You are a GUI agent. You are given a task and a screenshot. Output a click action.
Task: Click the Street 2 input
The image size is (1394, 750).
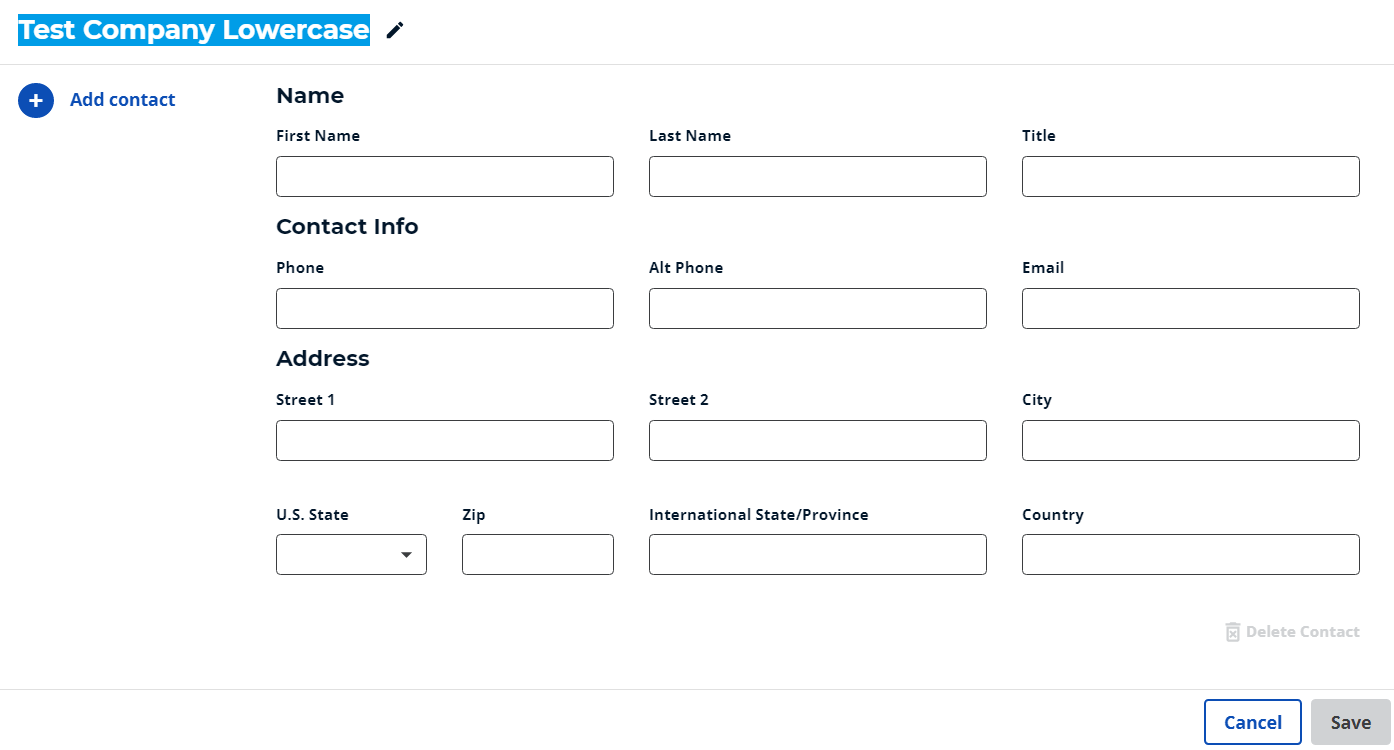tap(818, 440)
